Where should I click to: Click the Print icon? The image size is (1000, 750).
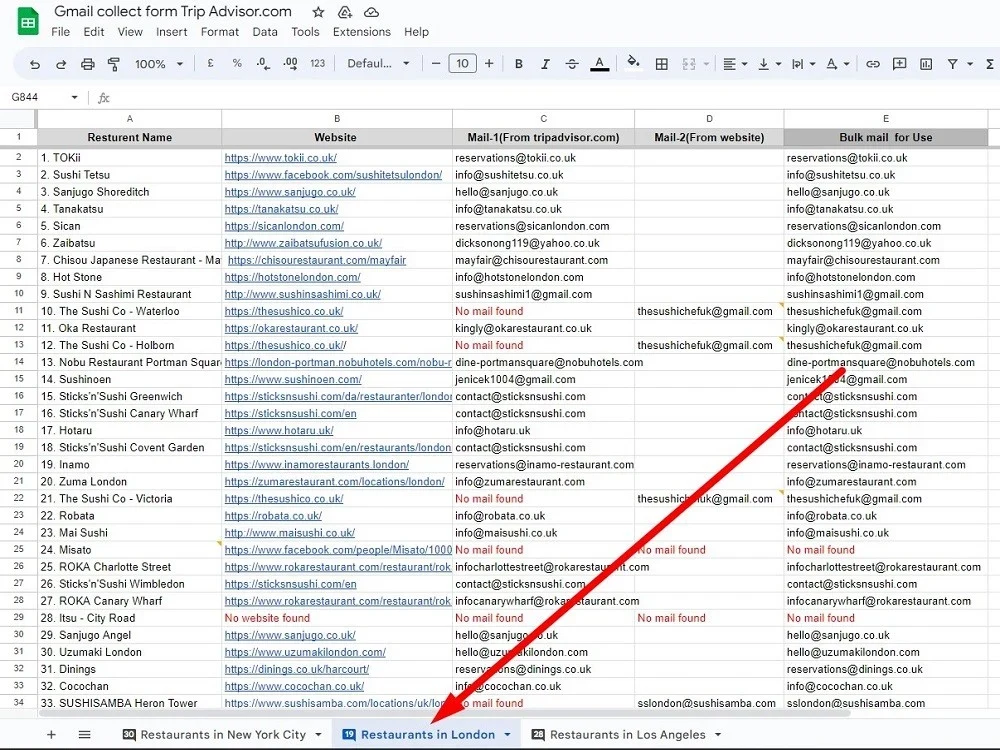(86, 62)
